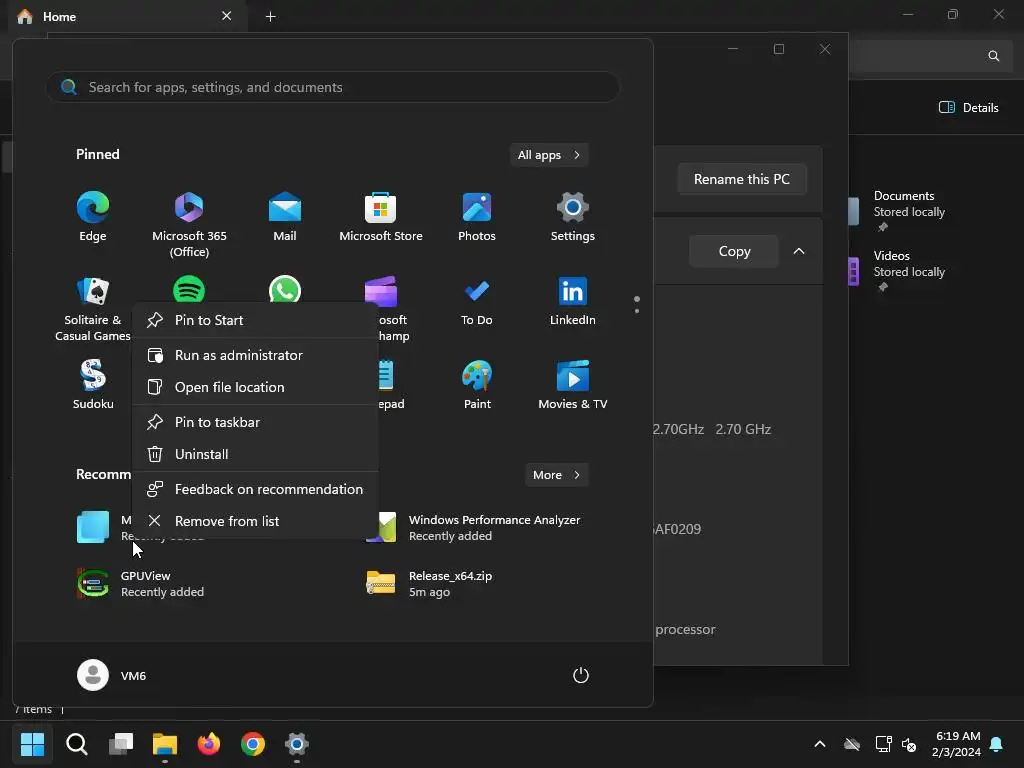The image size is (1024, 768).
Task: Show hidden system tray icons
Action: [820, 744]
